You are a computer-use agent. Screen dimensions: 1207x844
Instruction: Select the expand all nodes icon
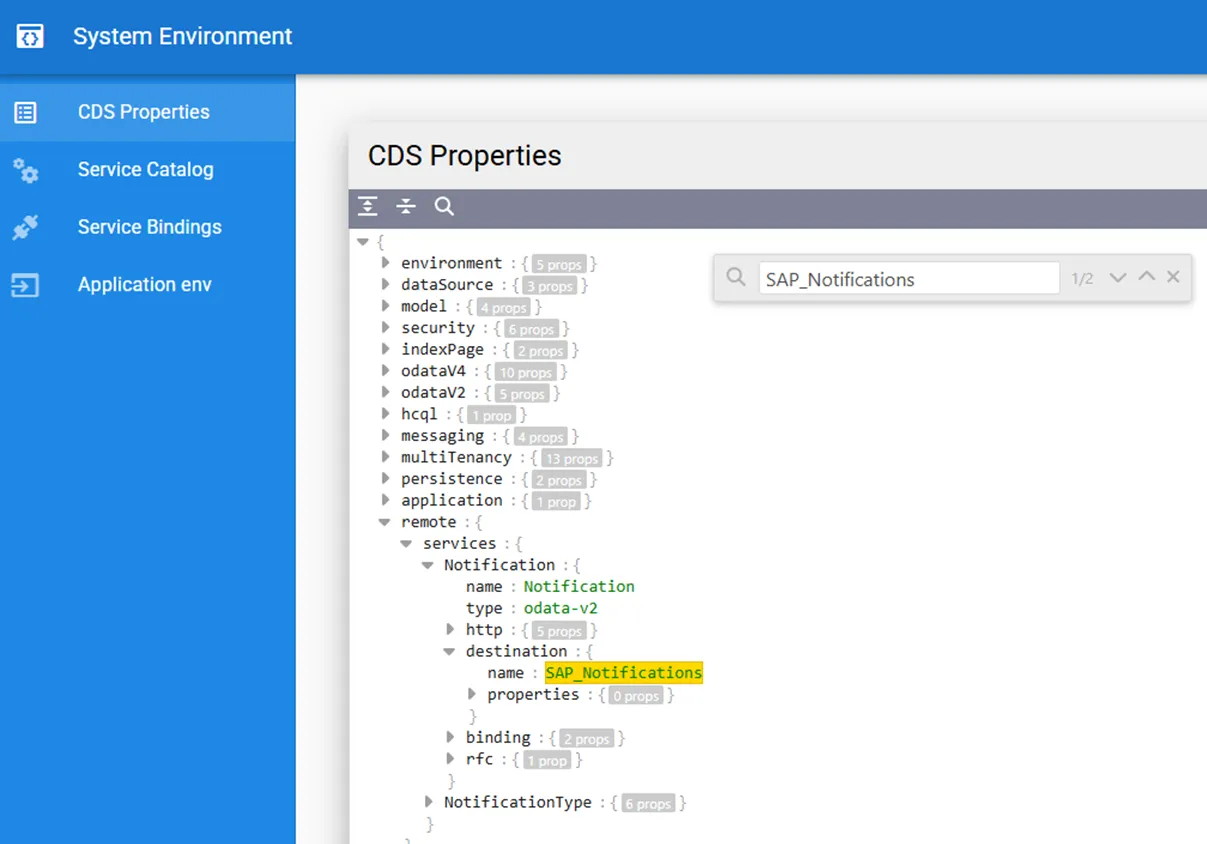367,207
